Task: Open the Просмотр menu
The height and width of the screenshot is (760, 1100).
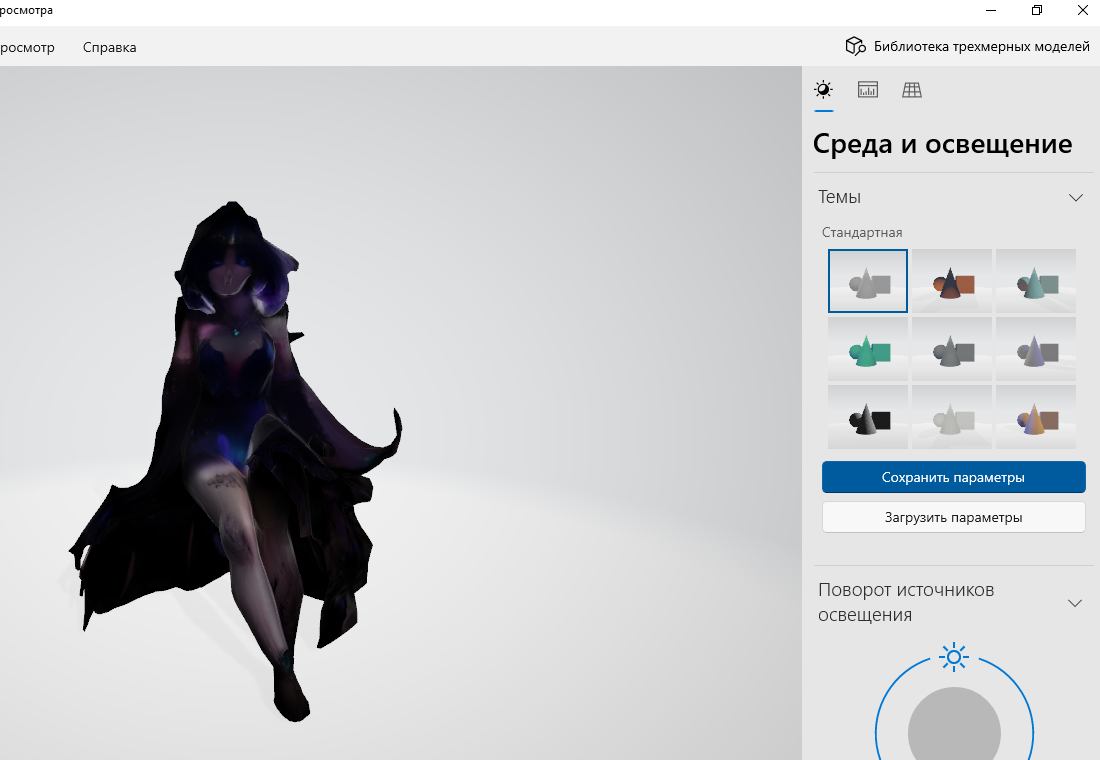Action: point(26,47)
